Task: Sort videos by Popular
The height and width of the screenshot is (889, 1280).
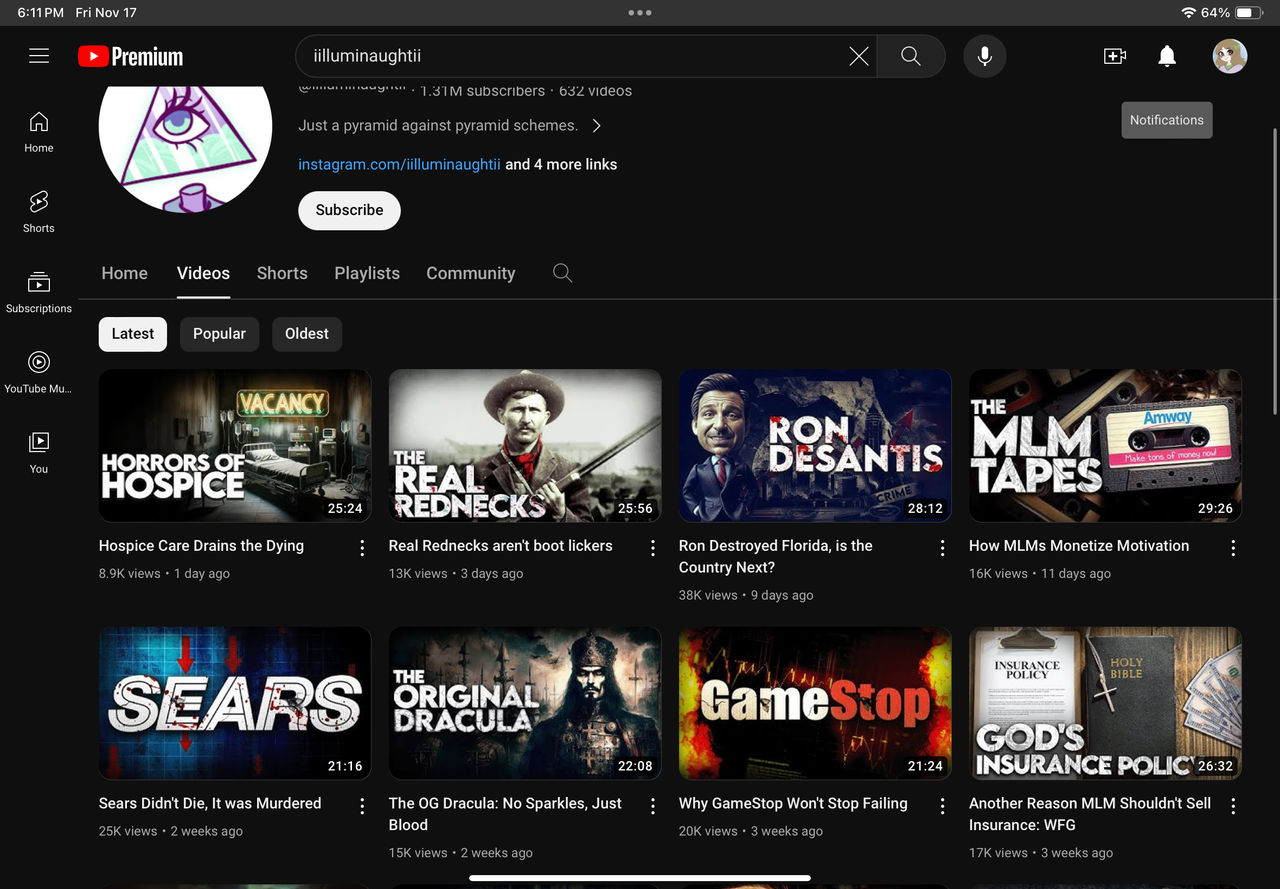Action: (x=219, y=334)
